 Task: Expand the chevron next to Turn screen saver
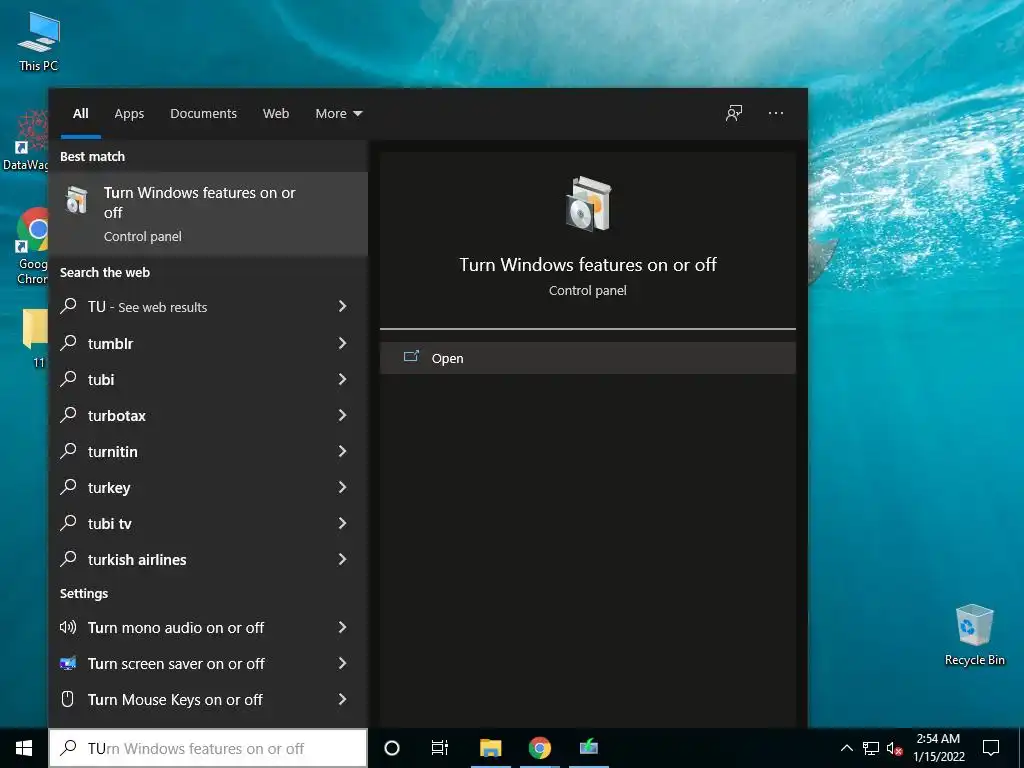coord(342,663)
